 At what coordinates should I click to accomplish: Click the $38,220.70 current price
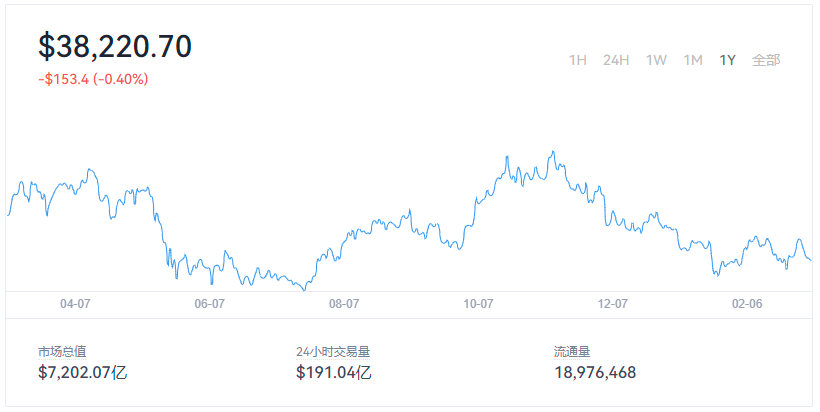115,46
